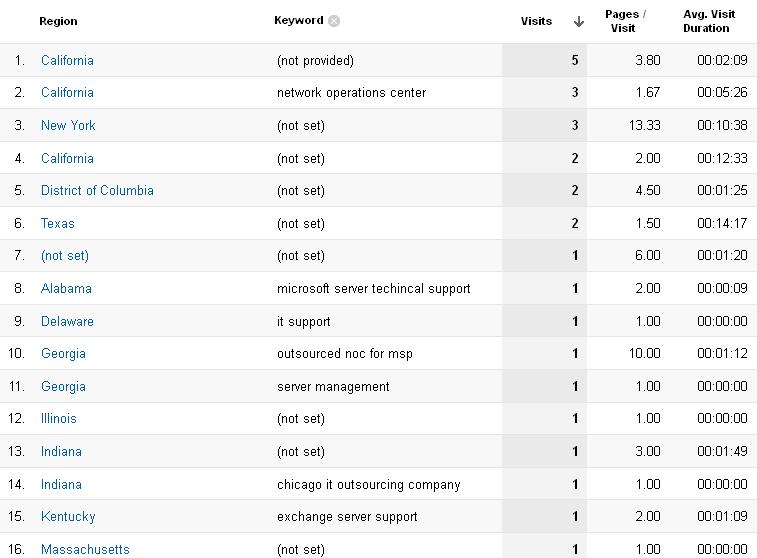757x558 pixels.
Task: Click the (not set) region link
Action: pos(65,255)
